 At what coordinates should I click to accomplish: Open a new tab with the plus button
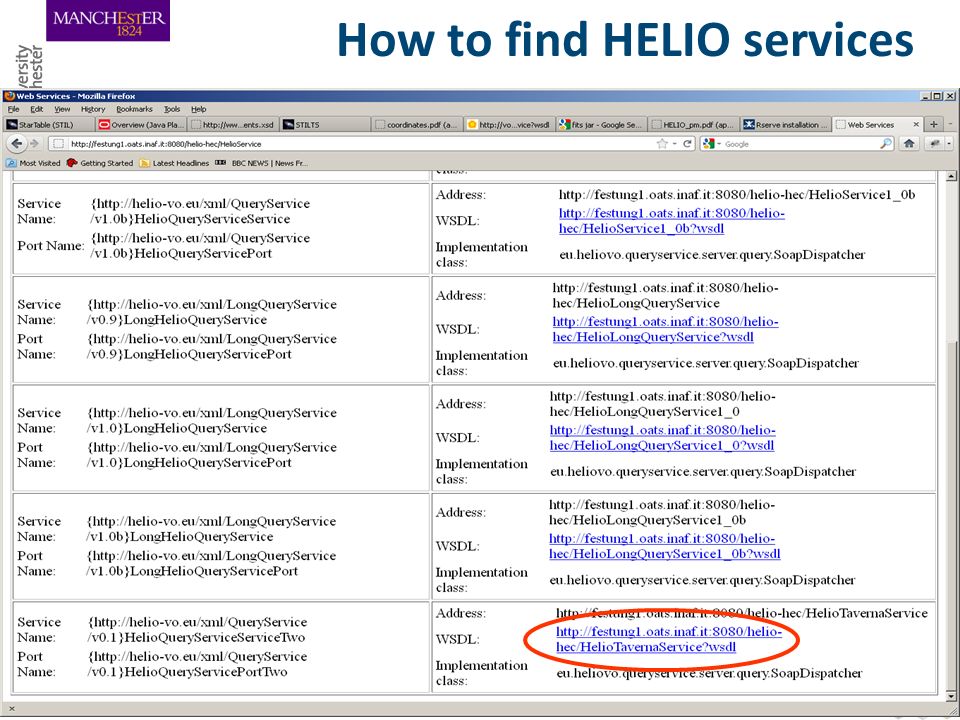tap(934, 124)
